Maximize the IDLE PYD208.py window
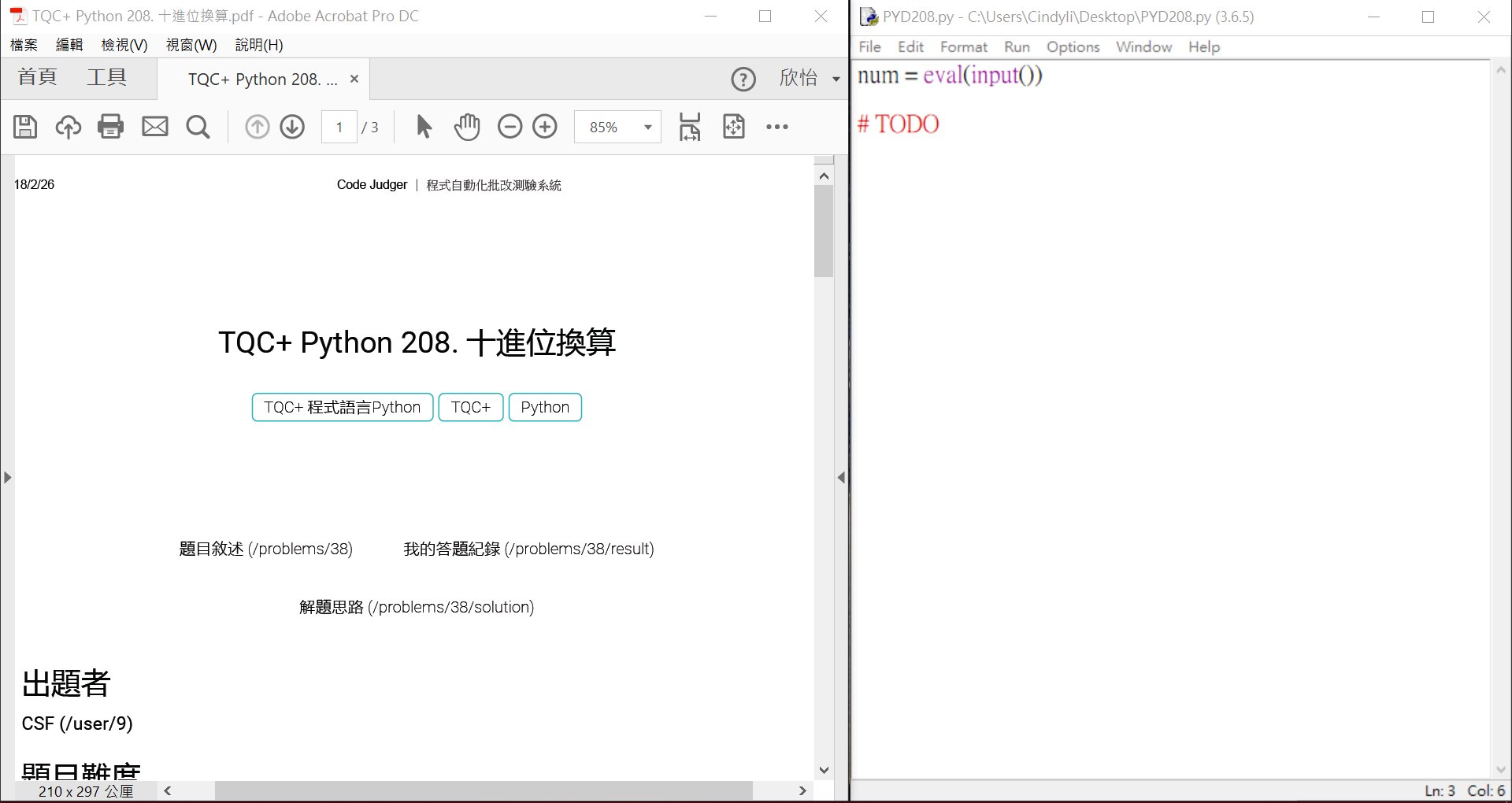1512x803 pixels. (1428, 17)
